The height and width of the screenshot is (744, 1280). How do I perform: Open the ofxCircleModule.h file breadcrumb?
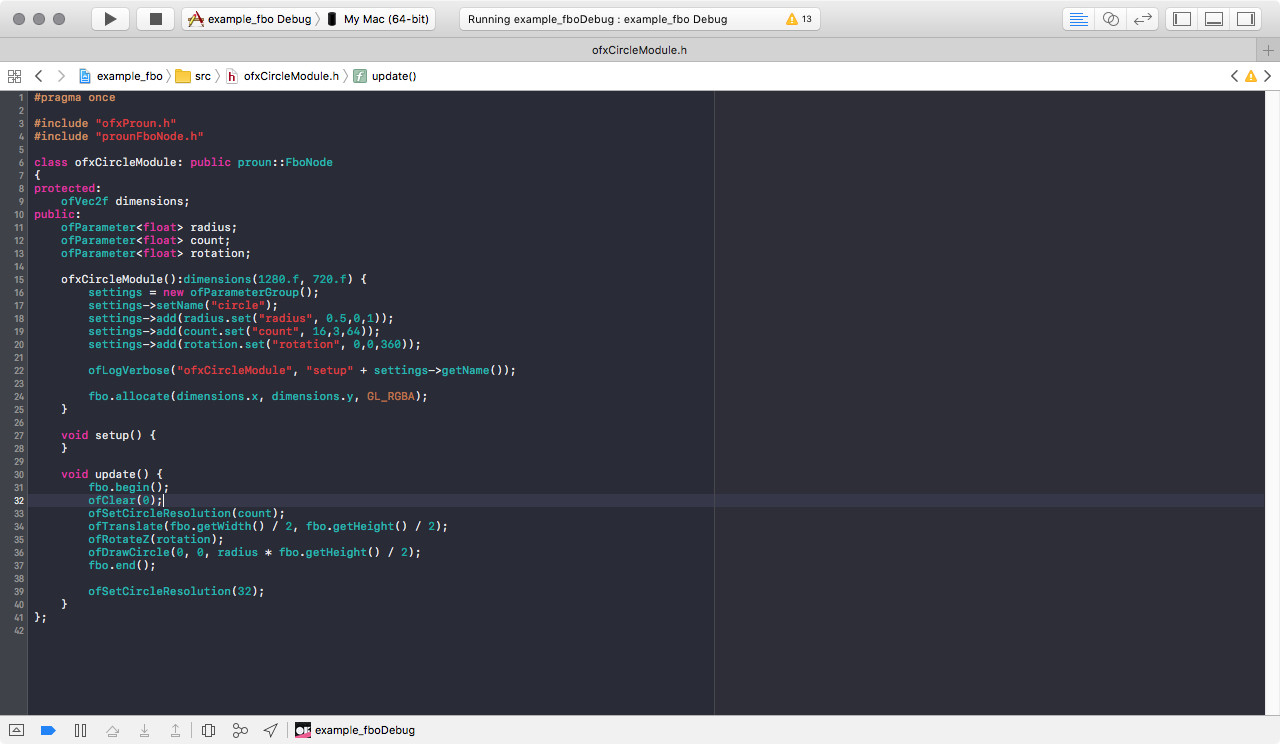(282, 76)
